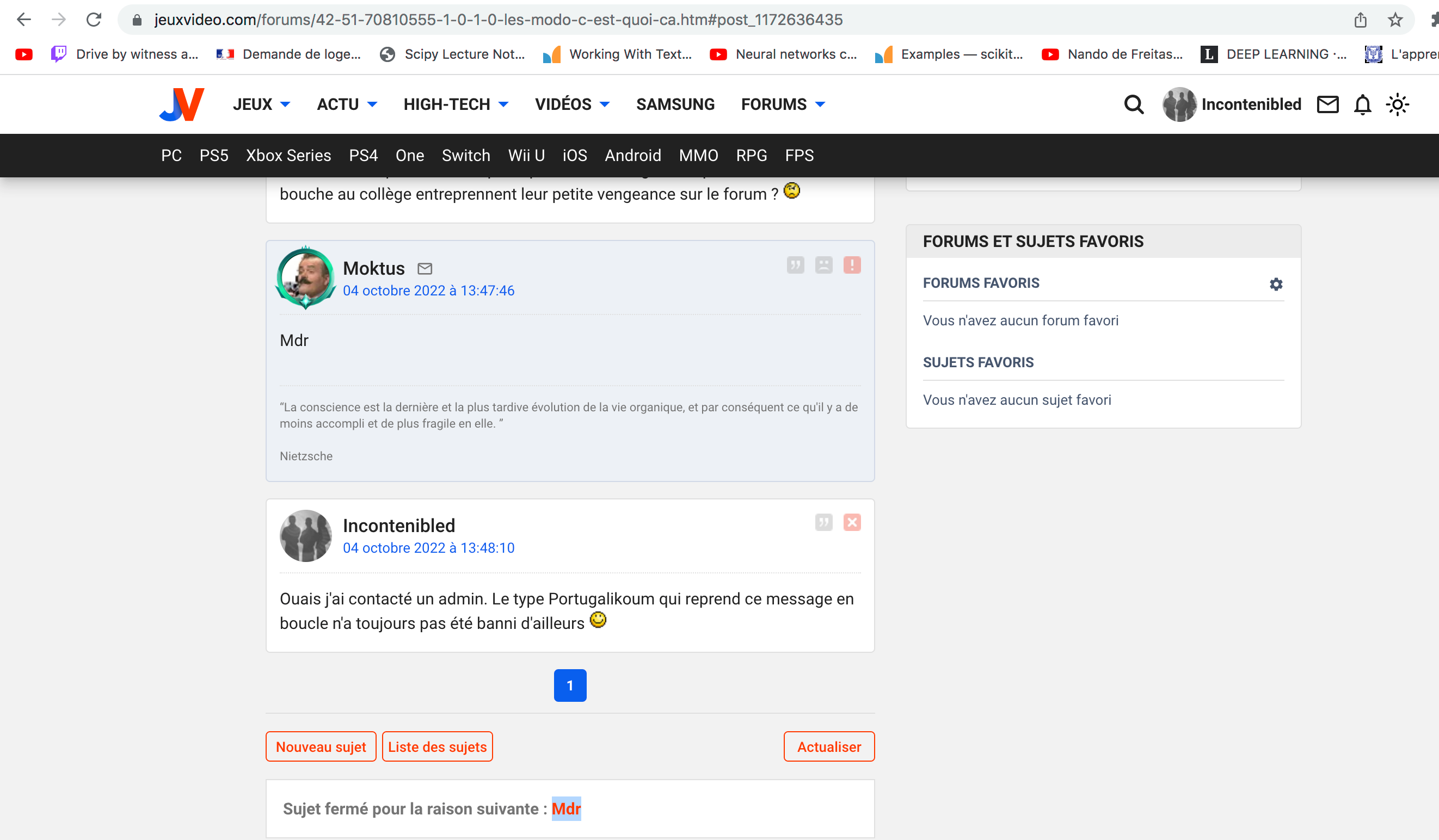
Task: Open the SAMSUNG menu item
Action: coord(675,104)
